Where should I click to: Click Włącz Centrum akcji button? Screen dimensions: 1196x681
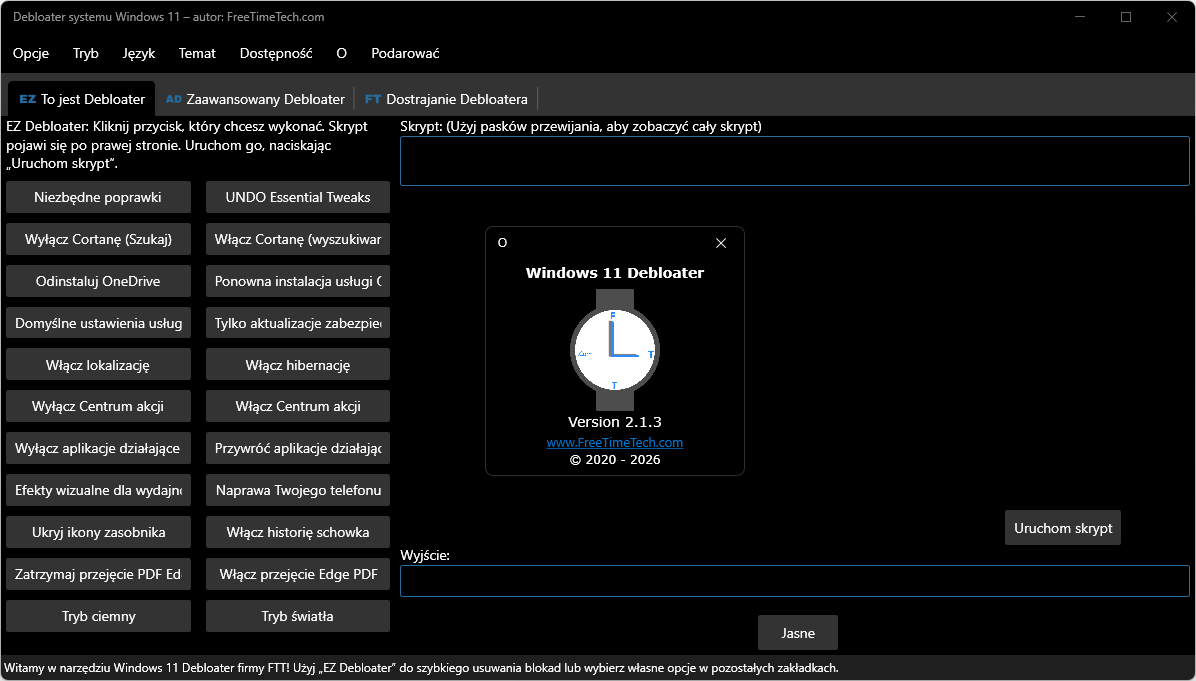297,406
